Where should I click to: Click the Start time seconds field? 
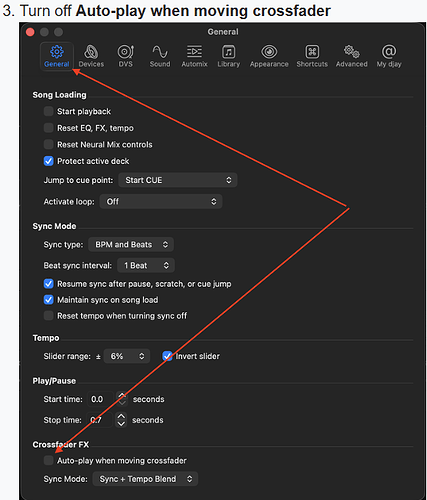tap(100, 399)
